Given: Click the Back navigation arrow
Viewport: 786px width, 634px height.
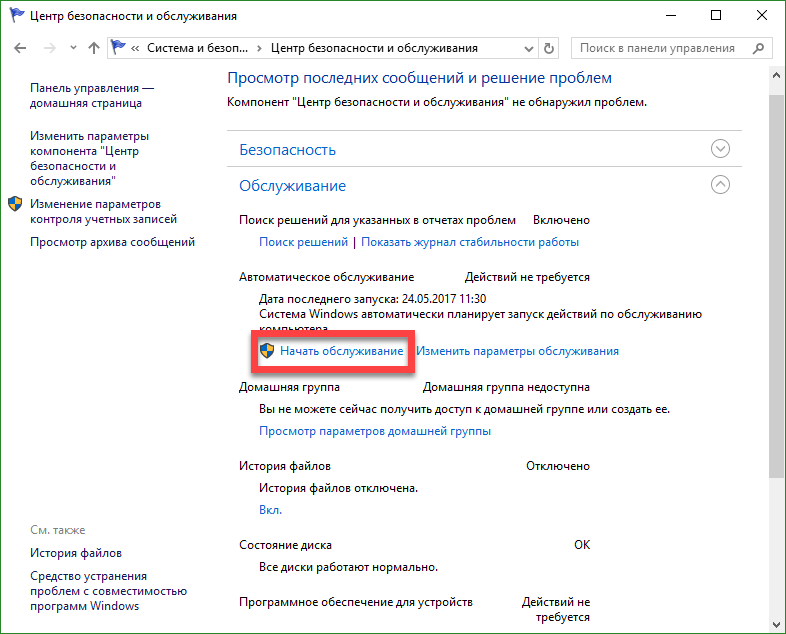Looking at the screenshot, I should (20, 48).
